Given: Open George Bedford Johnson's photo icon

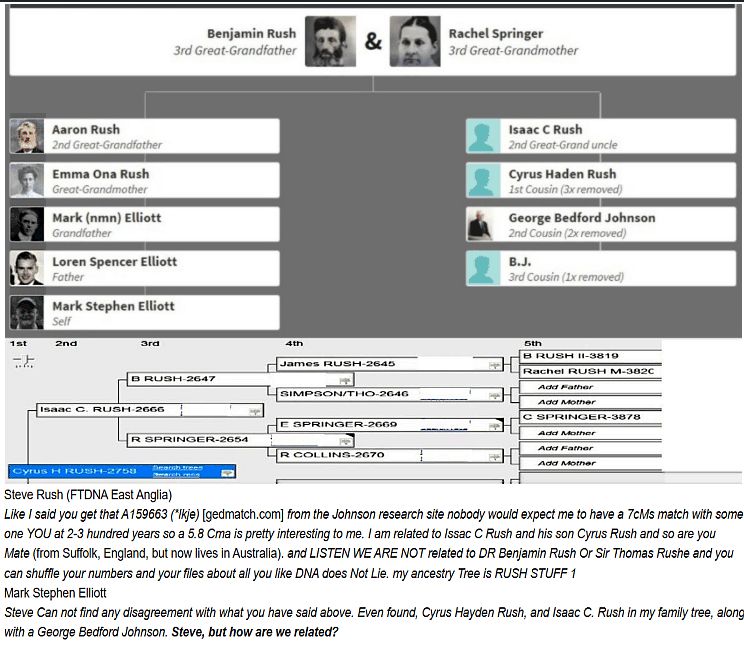Looking at the screenshot, I should point(484,224).
